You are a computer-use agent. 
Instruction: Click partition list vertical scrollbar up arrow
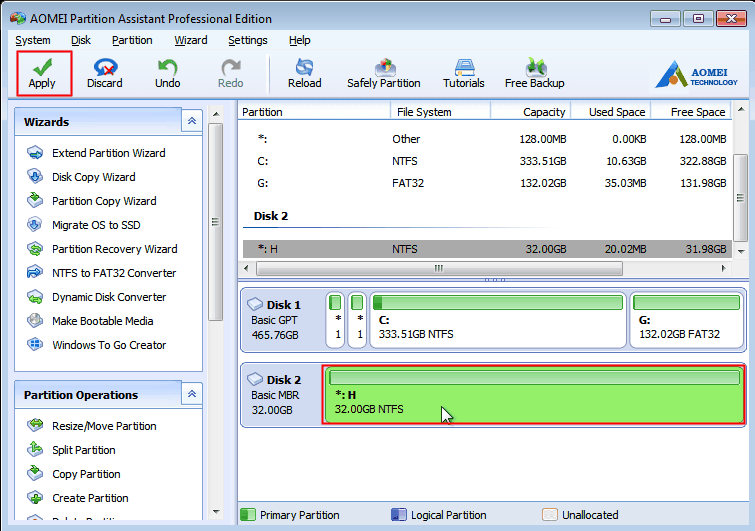pos(741,110)
